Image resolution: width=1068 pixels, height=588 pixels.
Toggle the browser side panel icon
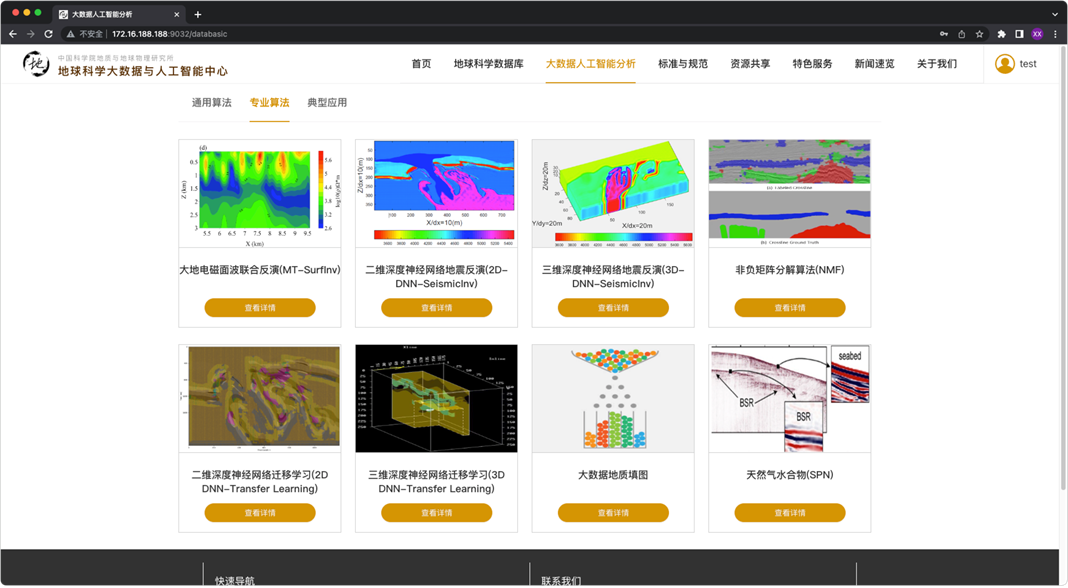1019,34
